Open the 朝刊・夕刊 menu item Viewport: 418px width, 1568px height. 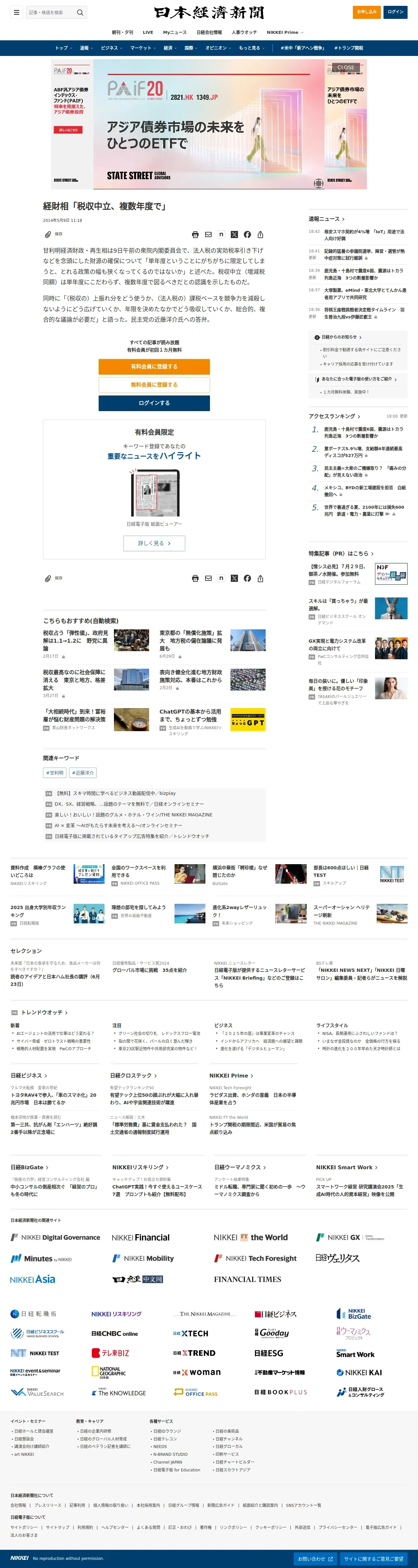(x=122, y=32)
